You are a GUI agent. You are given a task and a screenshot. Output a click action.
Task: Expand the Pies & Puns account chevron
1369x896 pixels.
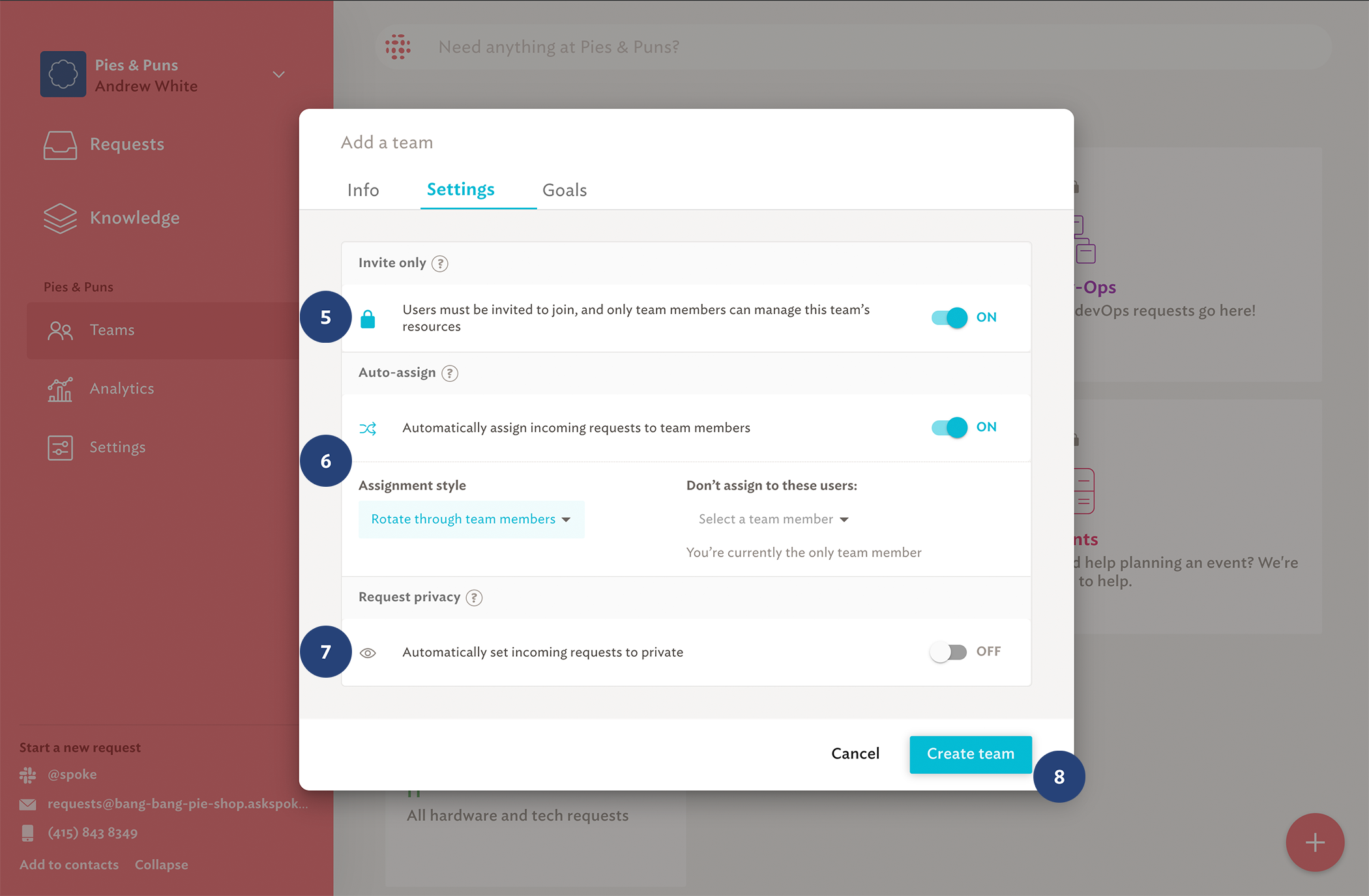point(279,74)
